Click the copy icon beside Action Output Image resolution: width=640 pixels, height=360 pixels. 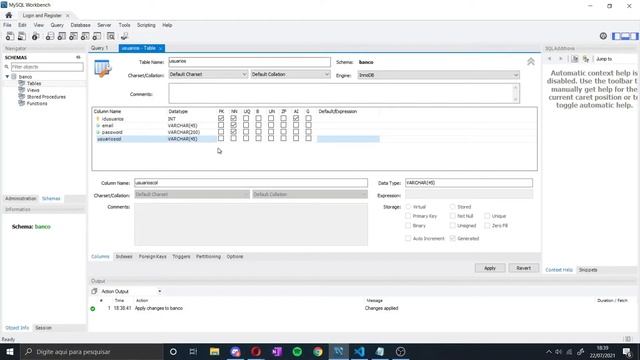click(94, 291)
